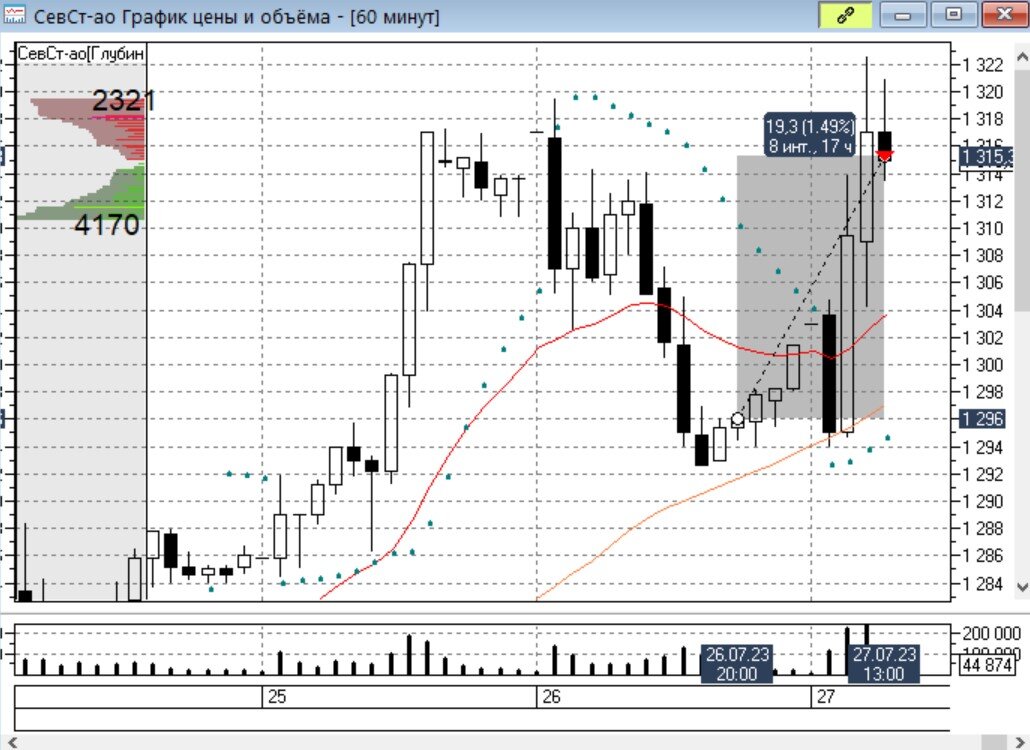The width and height of the screenshot is (1030, 750).
Task: Click the date 27 on the time axis
Action: [826, 697]
